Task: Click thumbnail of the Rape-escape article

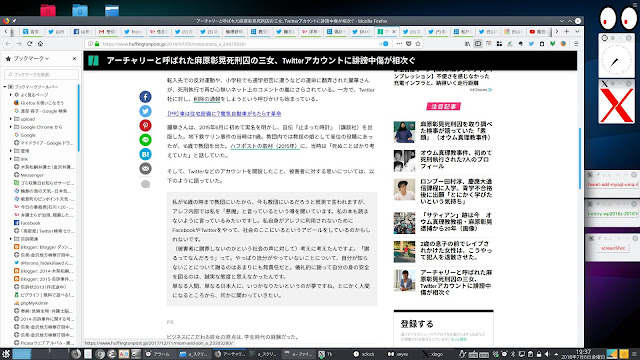Action: (404, 251)
